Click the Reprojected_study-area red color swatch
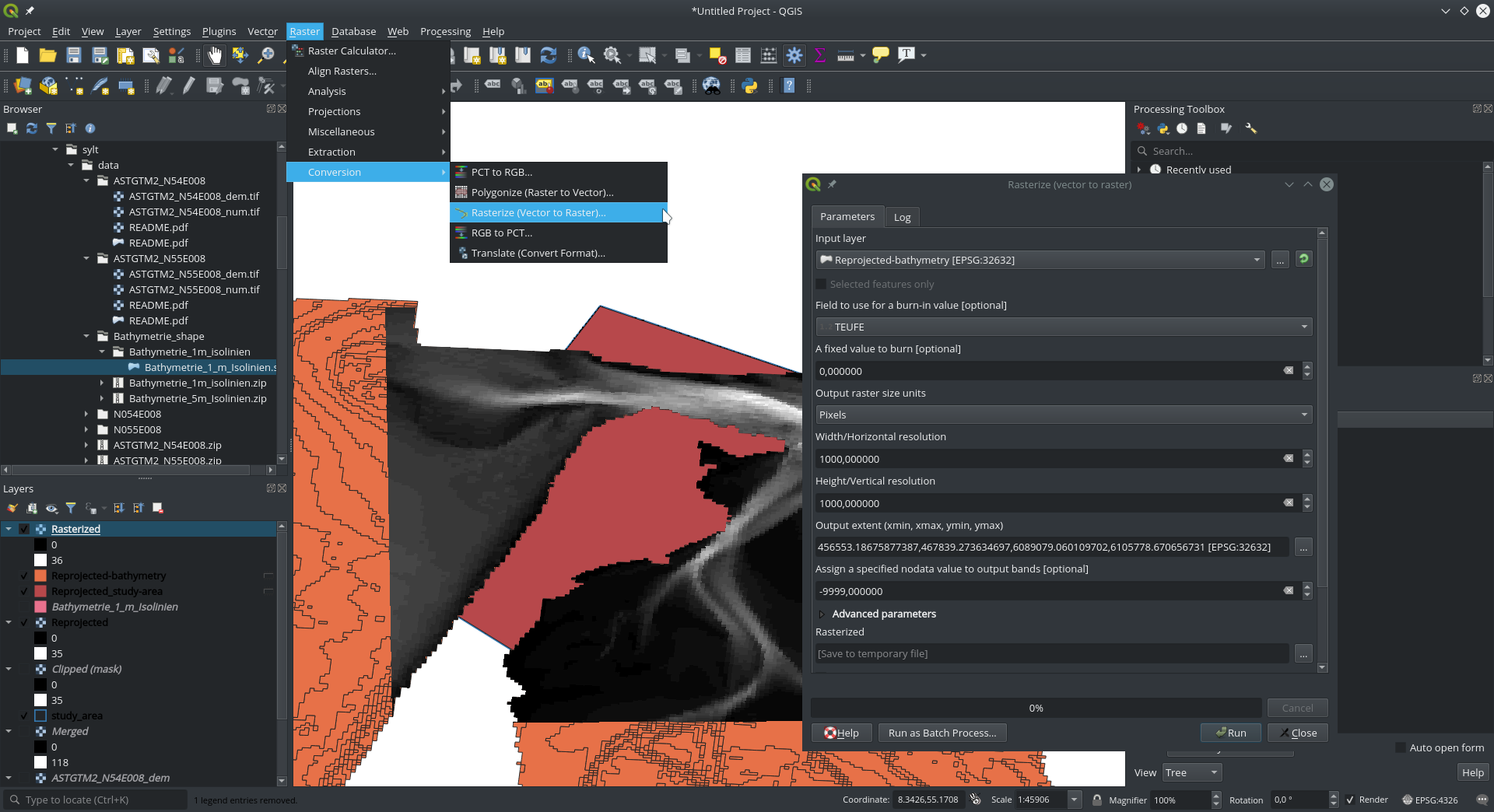The width and height of the screenshot is (1494, 812). coord(40,591)
